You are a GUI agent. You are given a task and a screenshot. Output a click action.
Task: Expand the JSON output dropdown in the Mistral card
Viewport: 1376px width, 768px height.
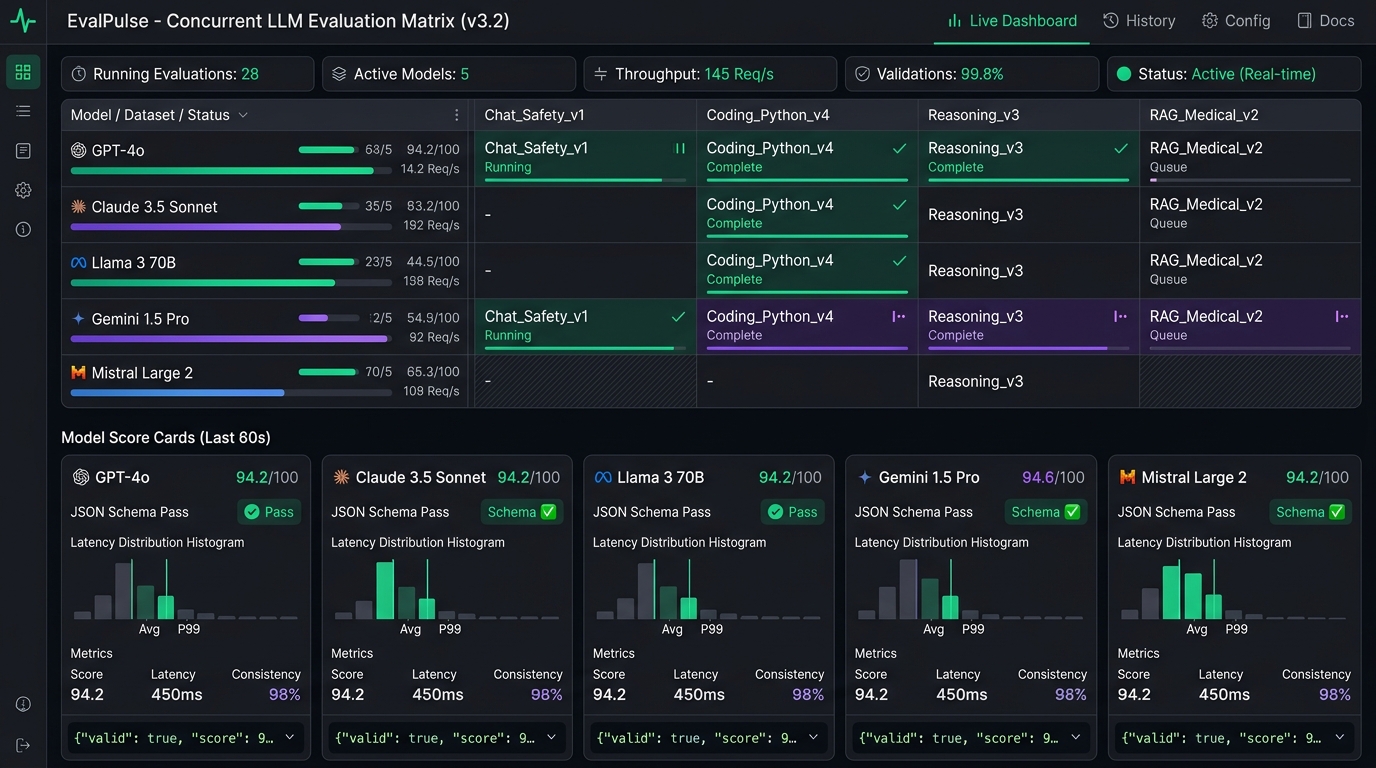1338,738
